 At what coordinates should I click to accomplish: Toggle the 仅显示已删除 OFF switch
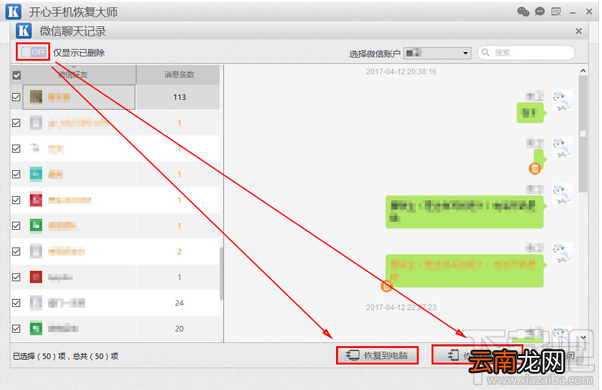point(33,52)
